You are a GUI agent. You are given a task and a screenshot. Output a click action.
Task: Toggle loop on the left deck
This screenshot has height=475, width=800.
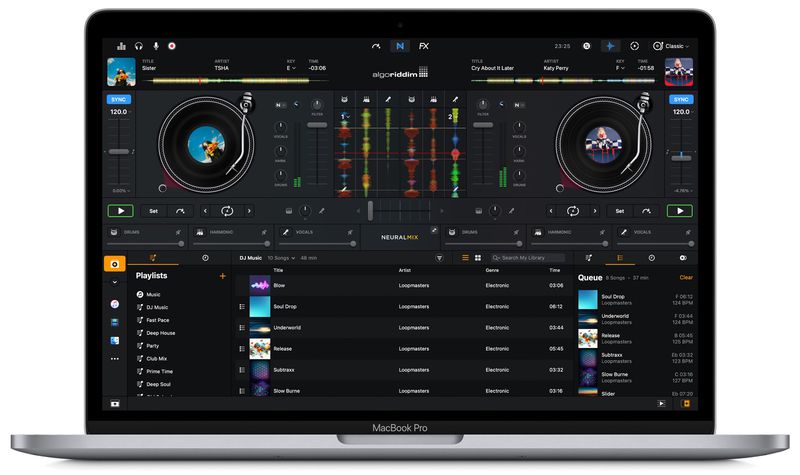pyautogui.click(x=227, y=211)
